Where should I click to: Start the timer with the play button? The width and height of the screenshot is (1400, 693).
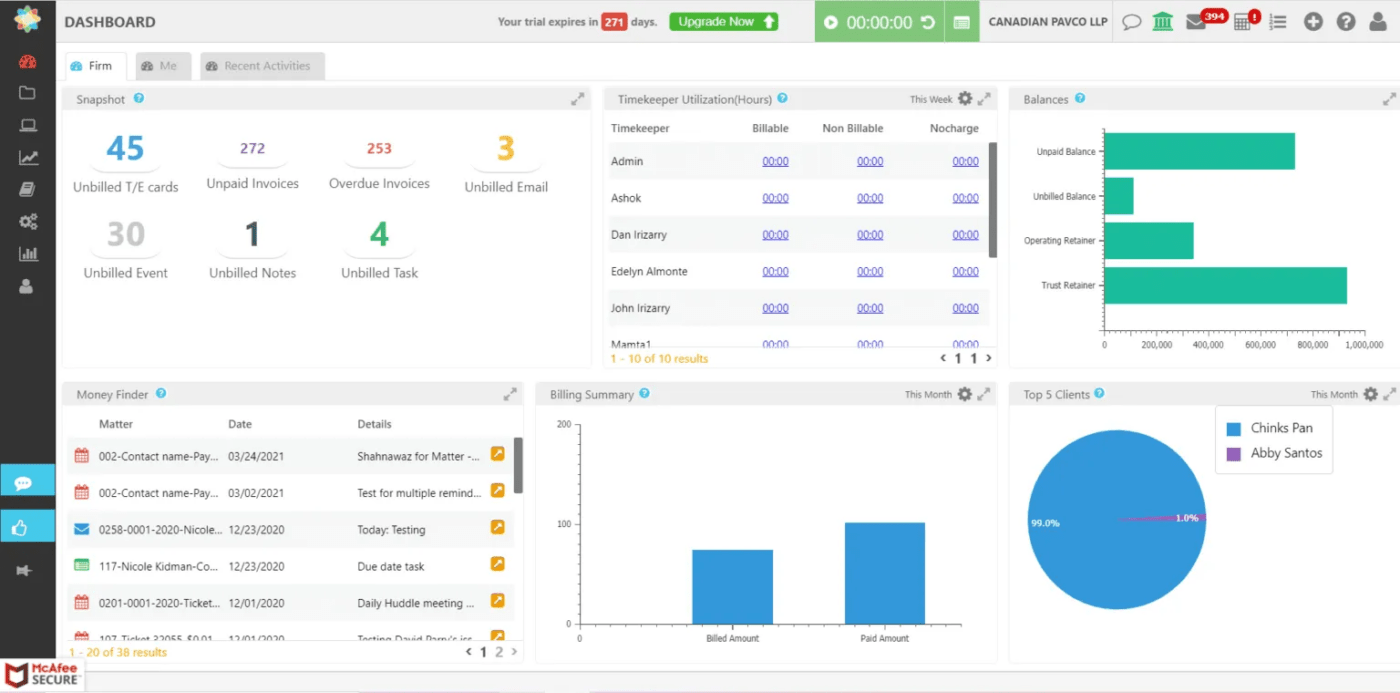click(830, 22)
